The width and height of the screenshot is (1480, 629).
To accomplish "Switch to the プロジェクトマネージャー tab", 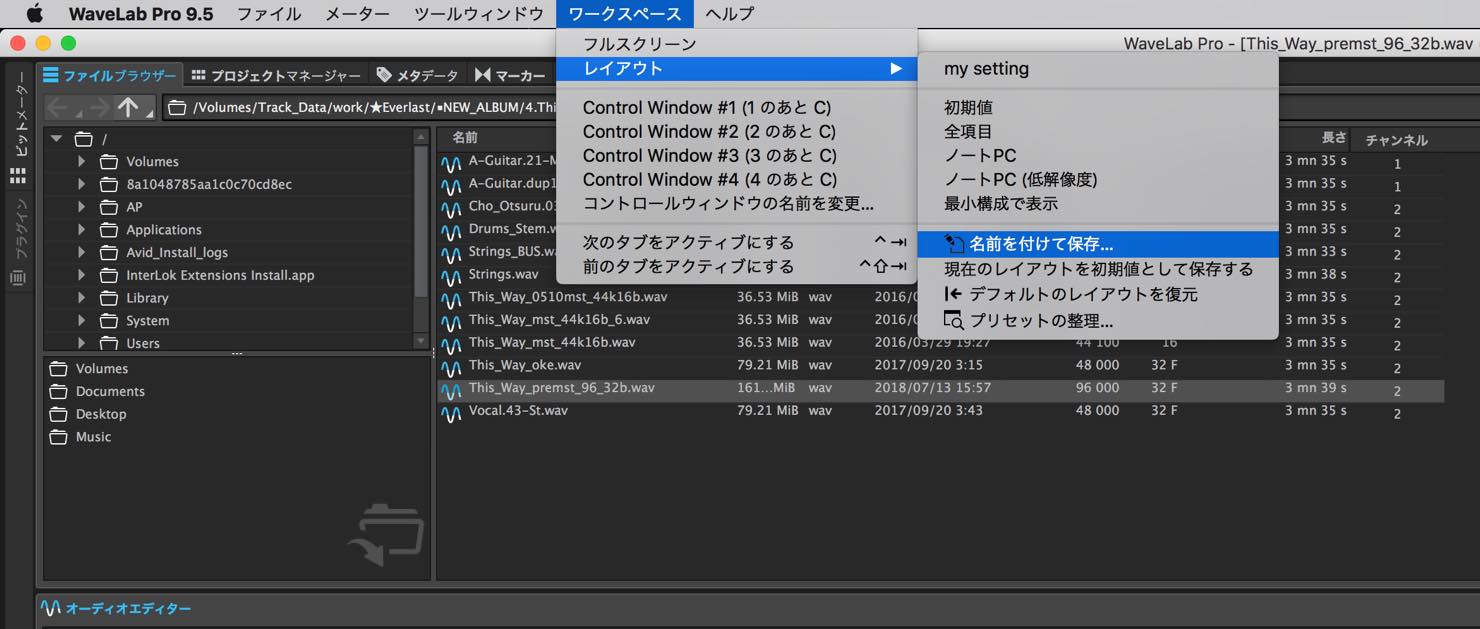I will point(276,75).
